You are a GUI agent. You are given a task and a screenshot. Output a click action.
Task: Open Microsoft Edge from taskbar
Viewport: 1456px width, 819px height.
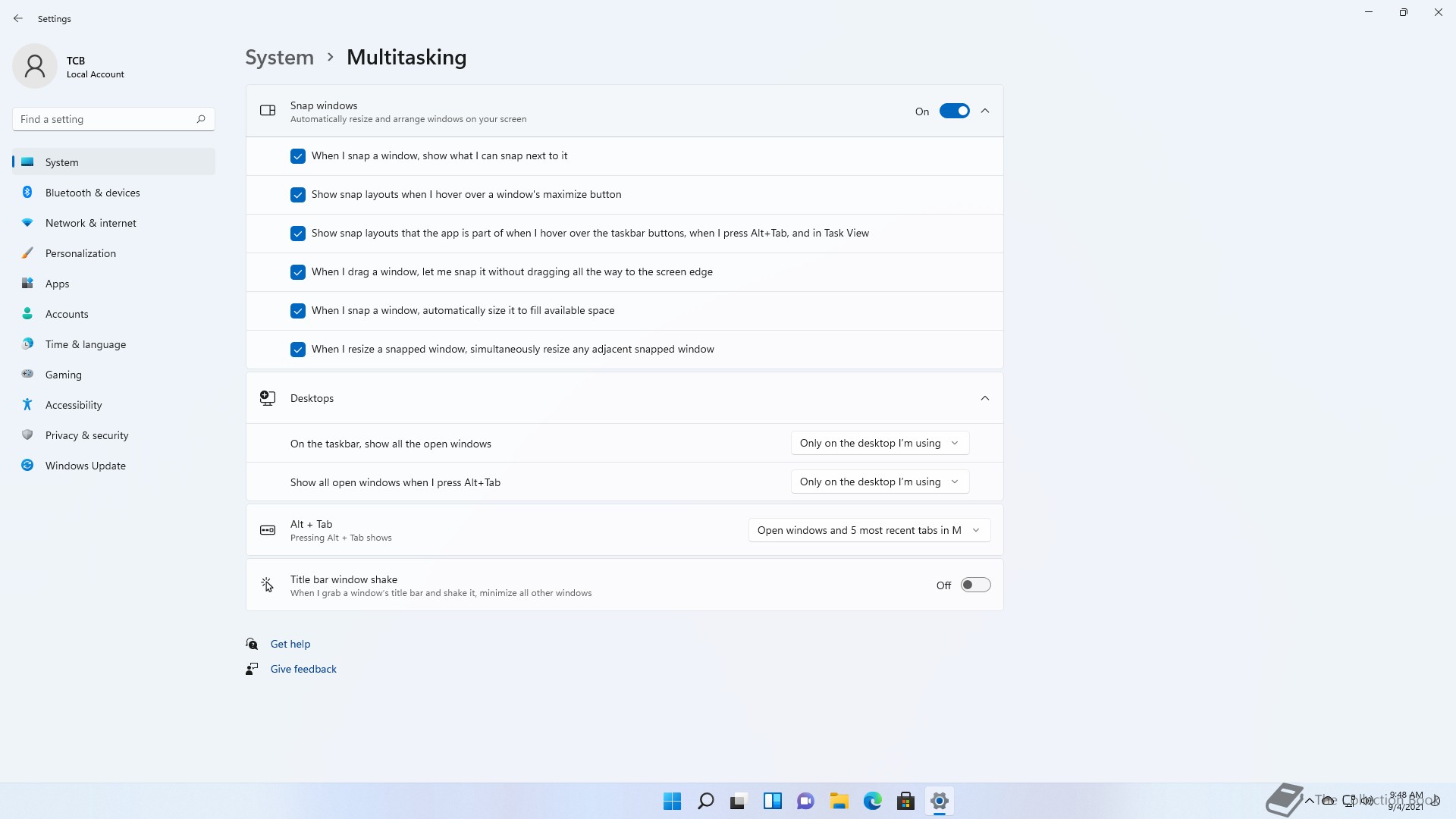pos(872,802)
